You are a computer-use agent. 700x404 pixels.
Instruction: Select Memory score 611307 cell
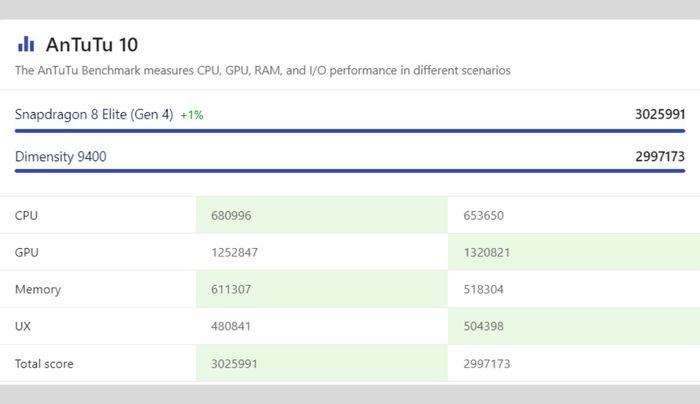tap(322, 289)
